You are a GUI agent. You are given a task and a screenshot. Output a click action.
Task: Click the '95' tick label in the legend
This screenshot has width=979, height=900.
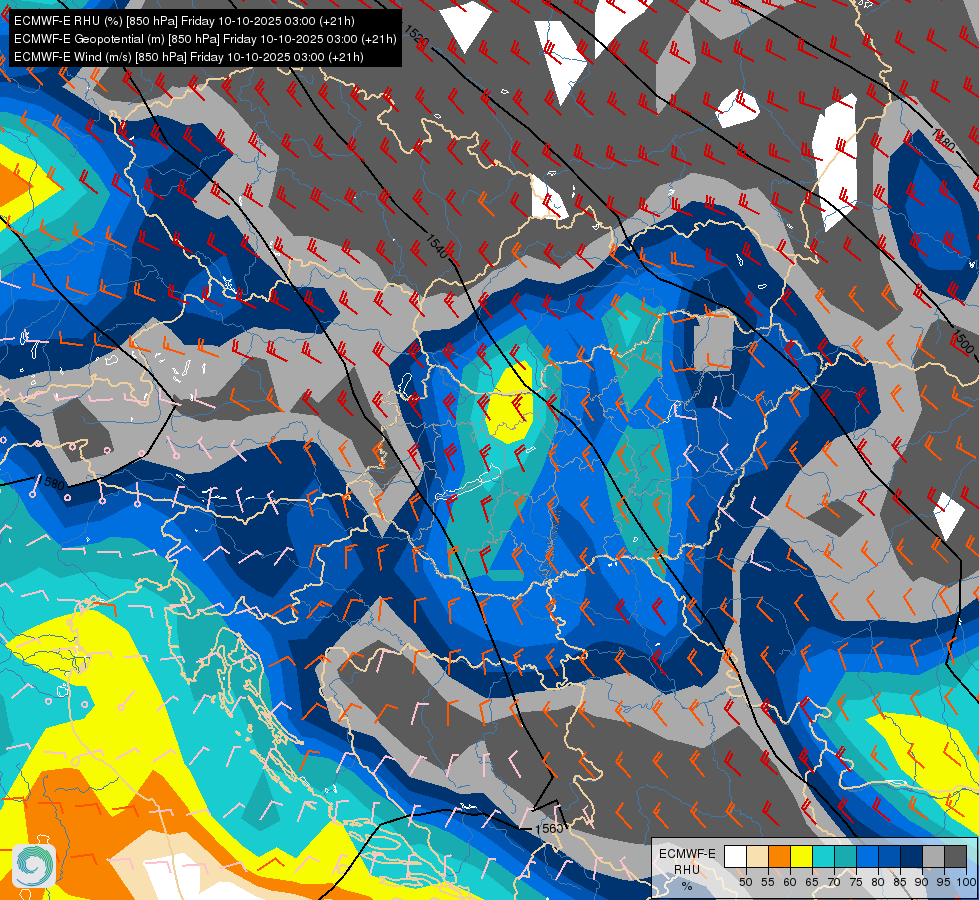(x=944, y=882)
